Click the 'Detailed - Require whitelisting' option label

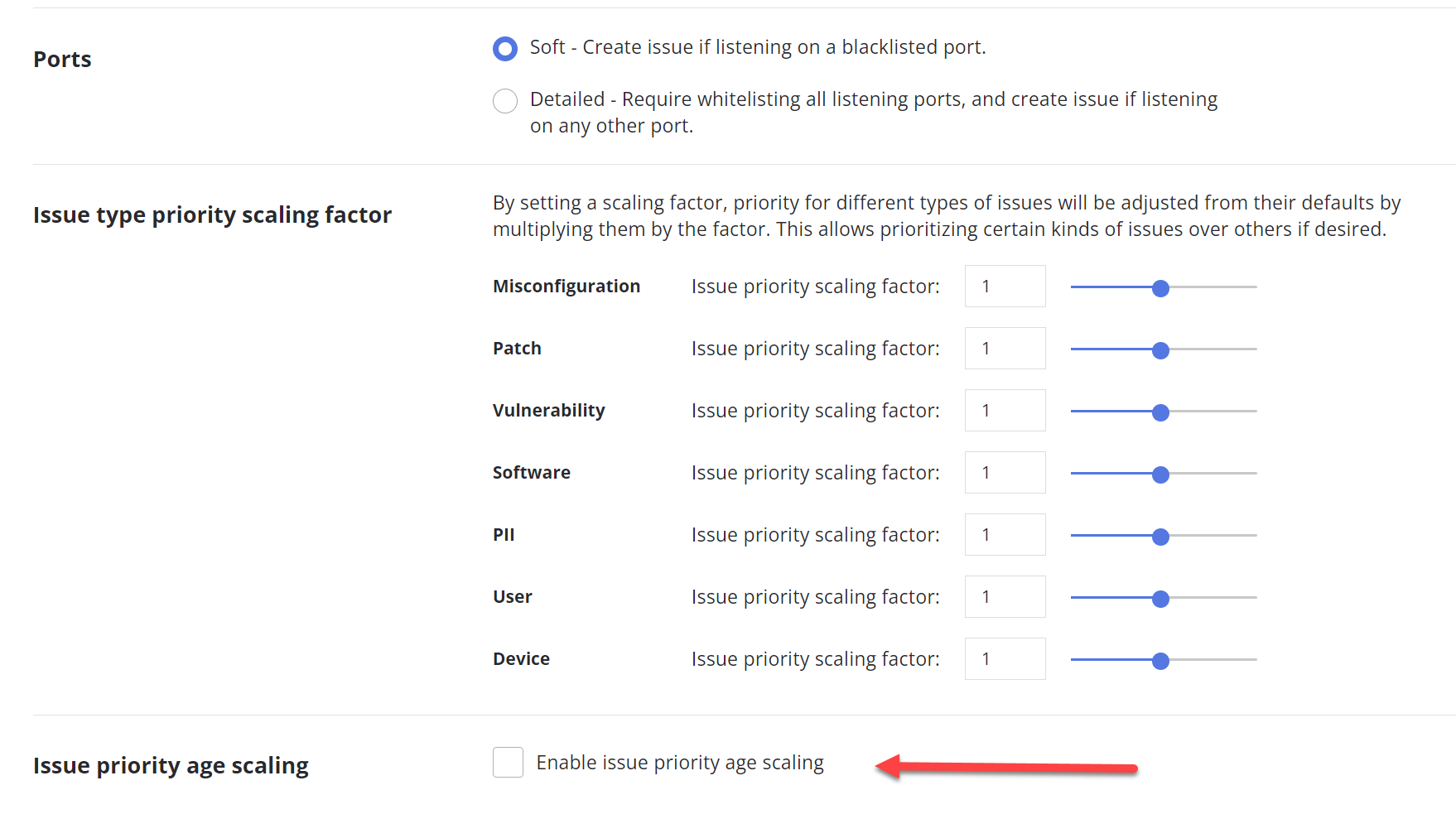pos(873,100)
